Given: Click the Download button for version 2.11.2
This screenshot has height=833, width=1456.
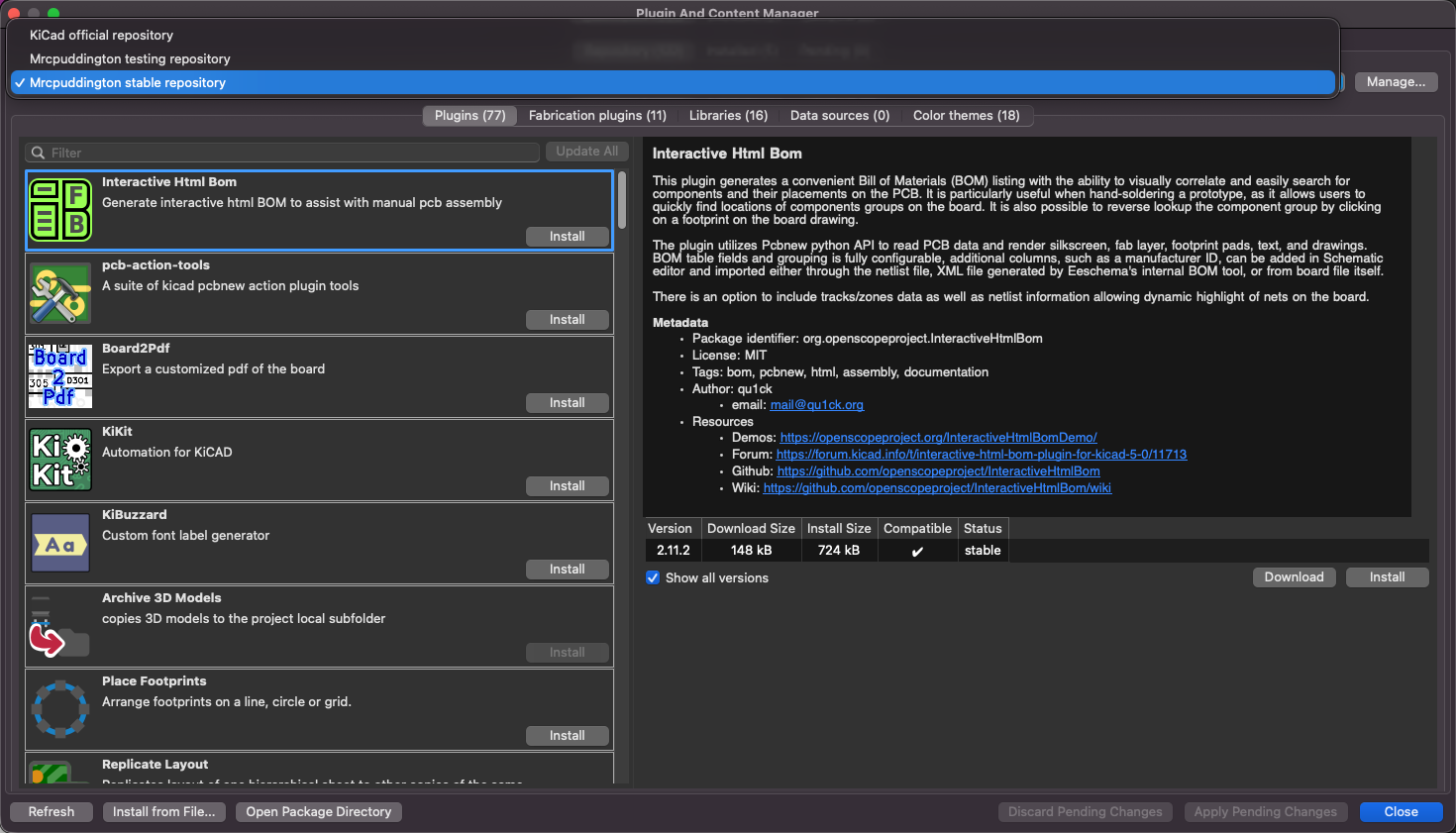Looking at the screenshot, I should click(x=1294, y=577).
